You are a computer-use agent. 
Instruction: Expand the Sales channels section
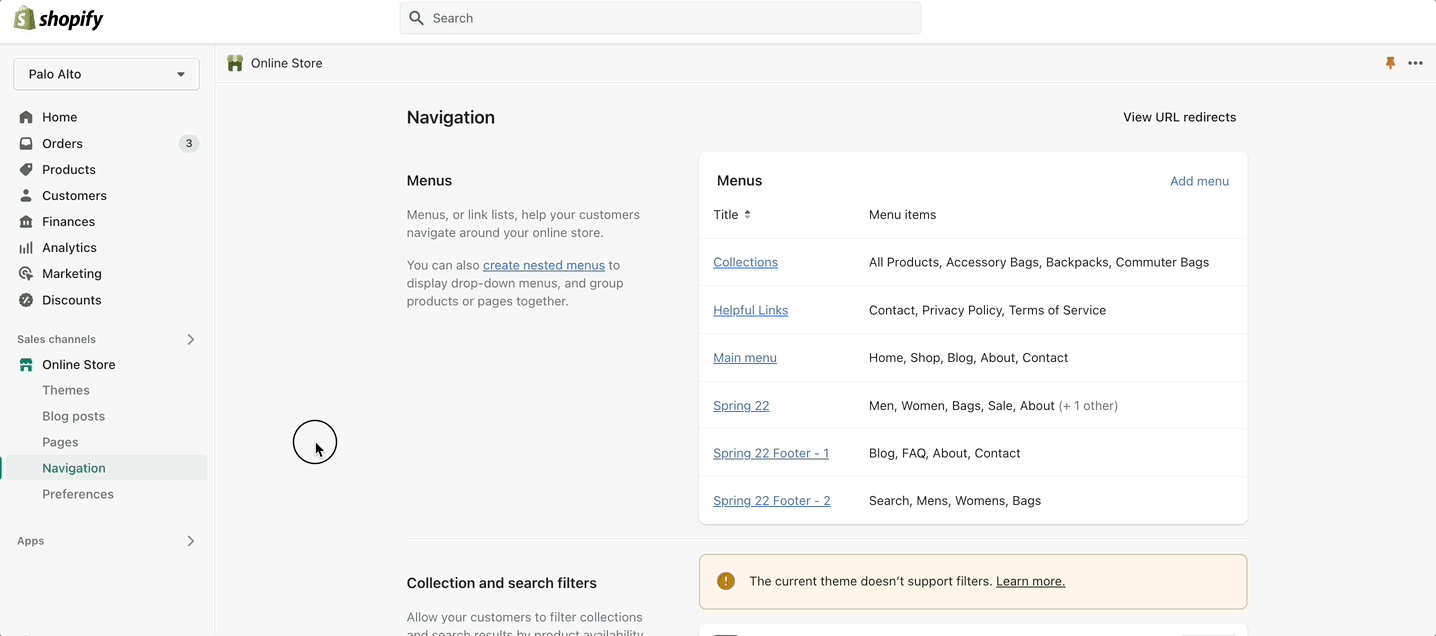[x=190, y=339]
